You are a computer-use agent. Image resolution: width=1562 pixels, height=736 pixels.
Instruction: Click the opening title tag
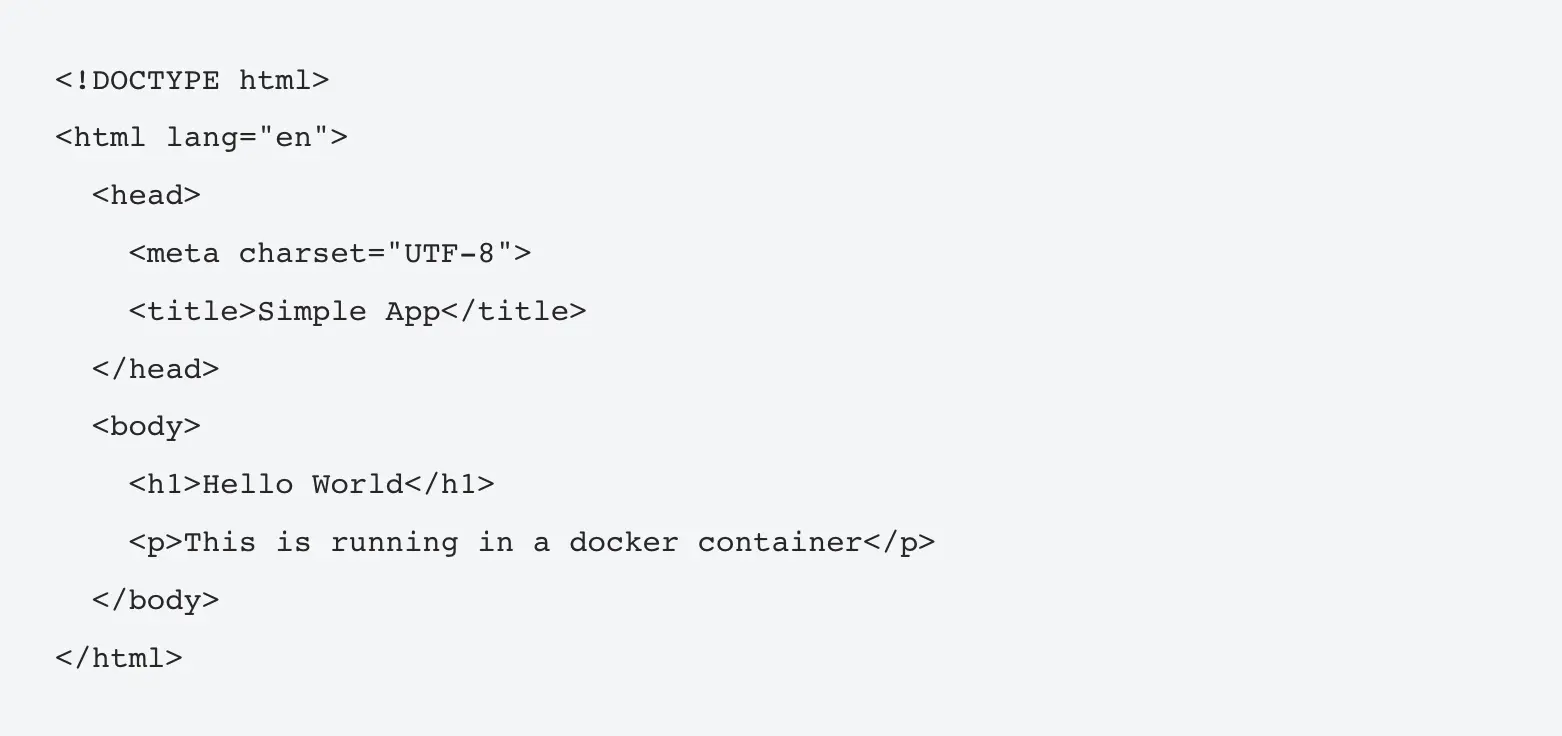click(192, 311)
